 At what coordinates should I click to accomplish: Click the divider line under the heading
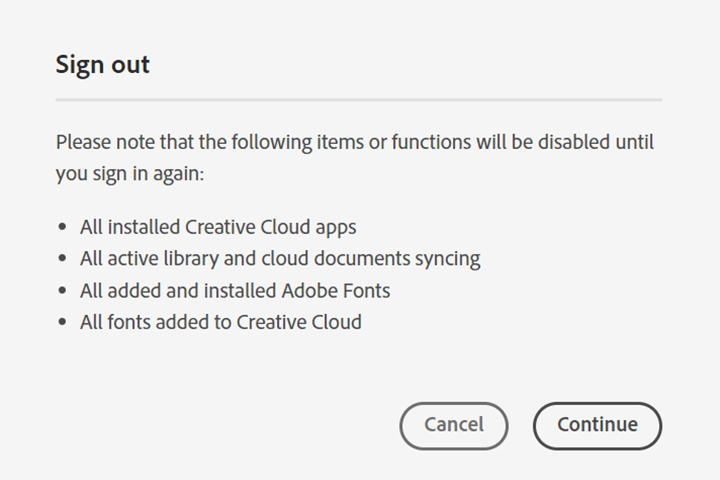click(358, 100)
